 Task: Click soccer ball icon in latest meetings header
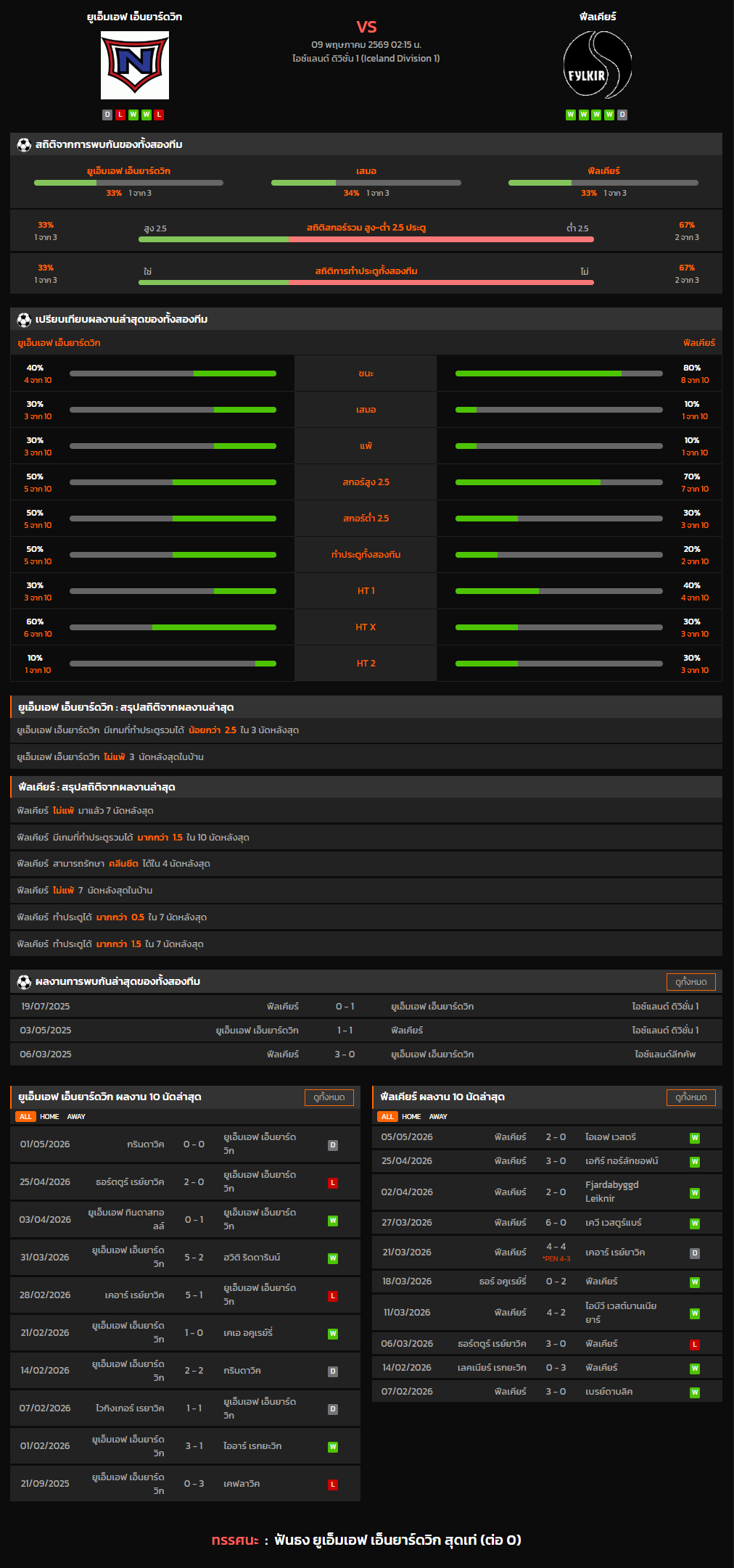(x=24, y=981)
